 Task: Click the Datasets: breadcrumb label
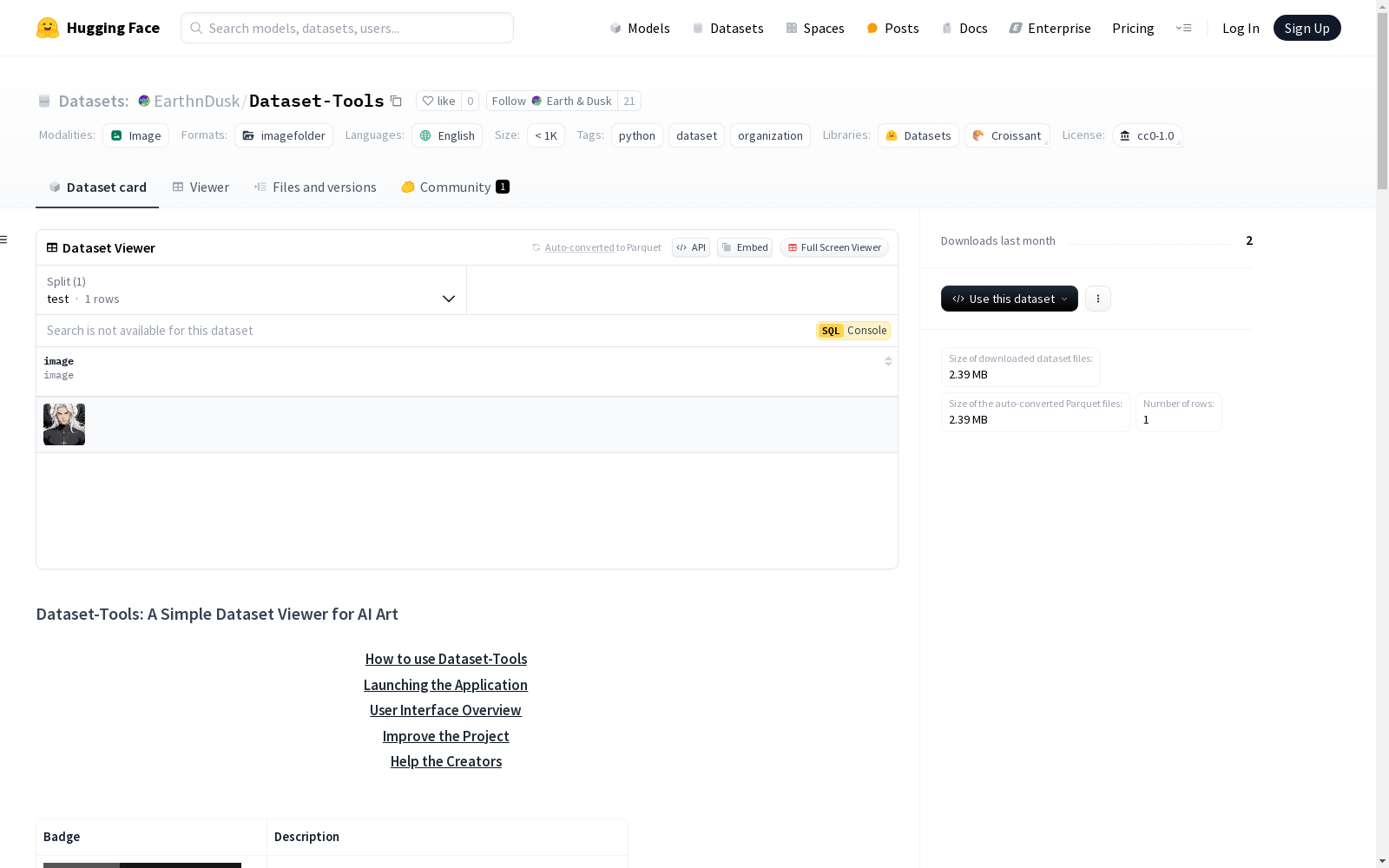pyautogui.click(x=93, y=101)
